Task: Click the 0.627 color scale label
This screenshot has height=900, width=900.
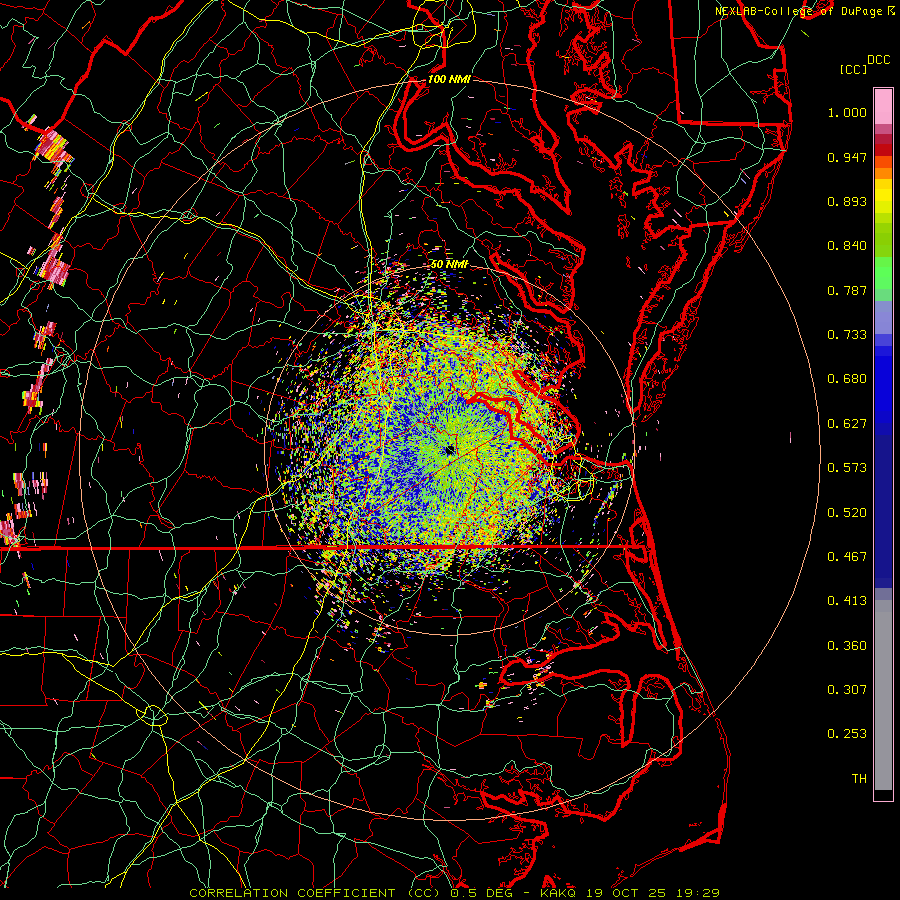Action: click(x=847, y=424)
